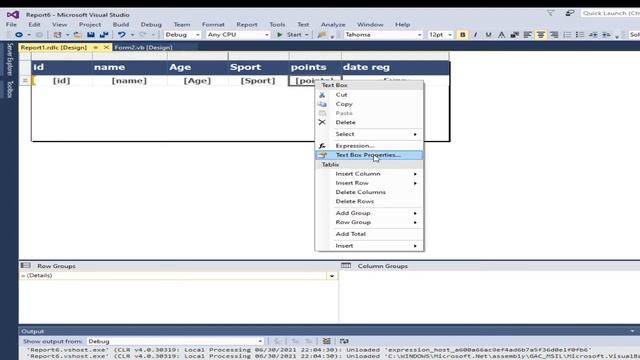Image resolution: width=640 pixels, height=360 pixels.
Task: Click the feedback icon beside Quick Launch
Action: (x=570, y=13)
